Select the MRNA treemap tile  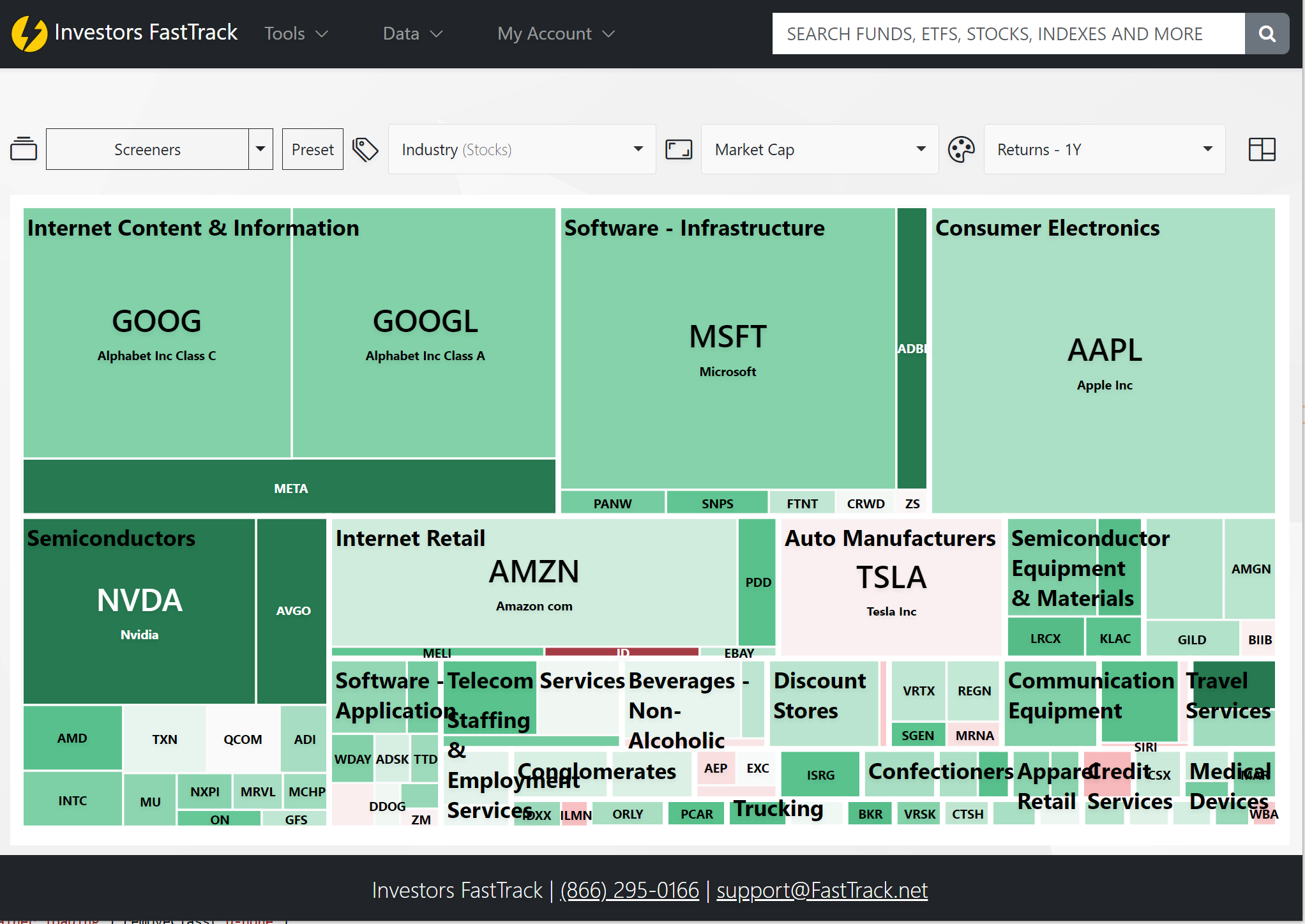974,734
